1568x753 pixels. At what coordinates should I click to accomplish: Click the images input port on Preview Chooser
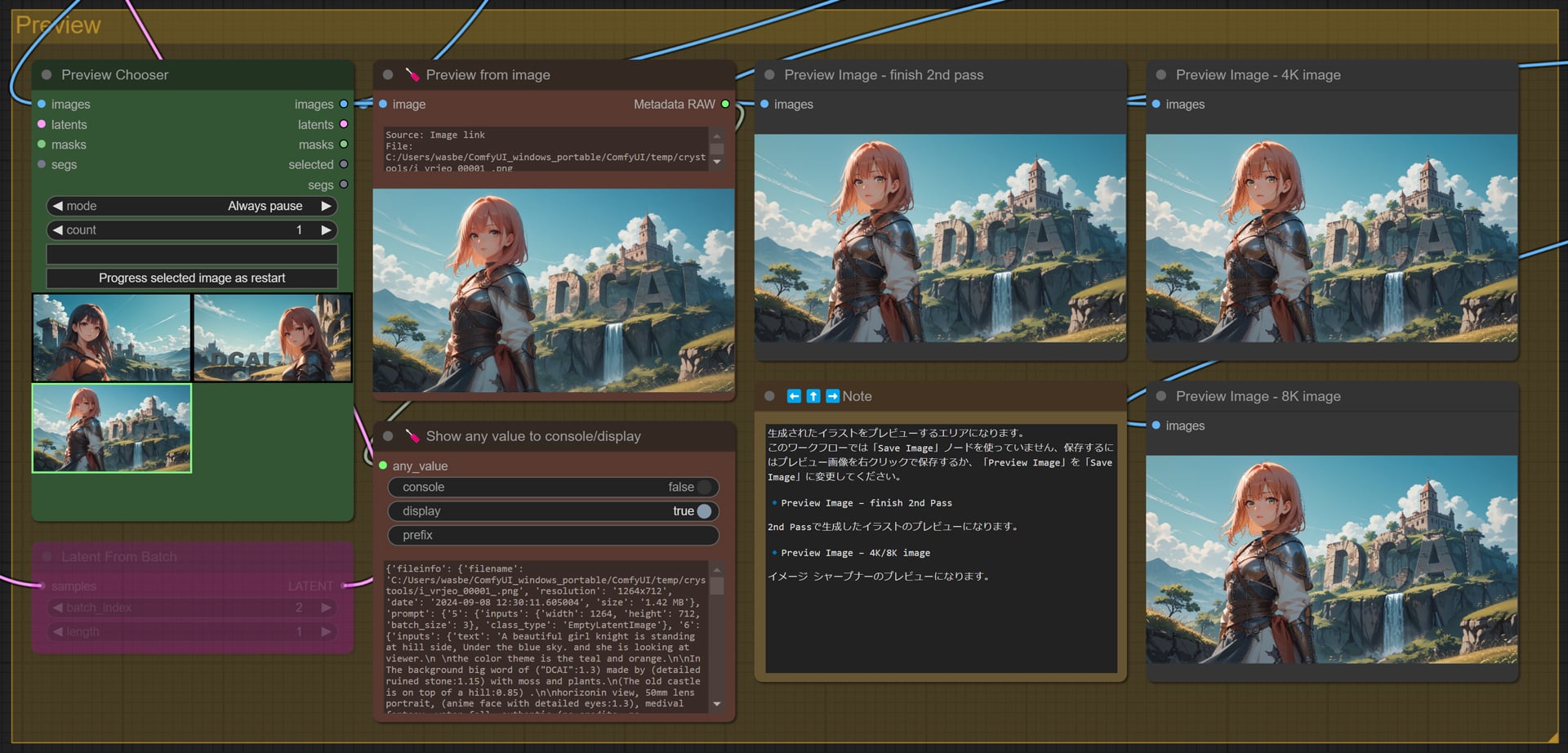(42, 105)
